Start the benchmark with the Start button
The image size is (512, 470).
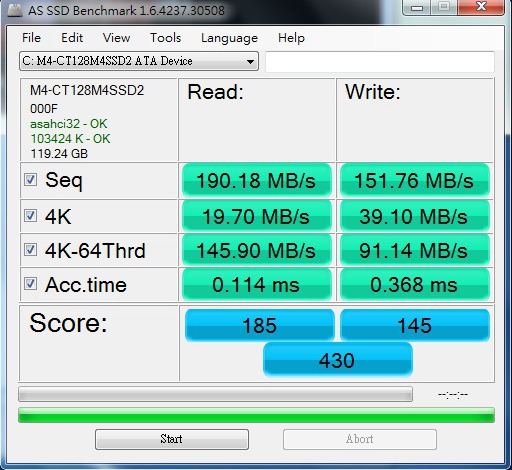172,439
